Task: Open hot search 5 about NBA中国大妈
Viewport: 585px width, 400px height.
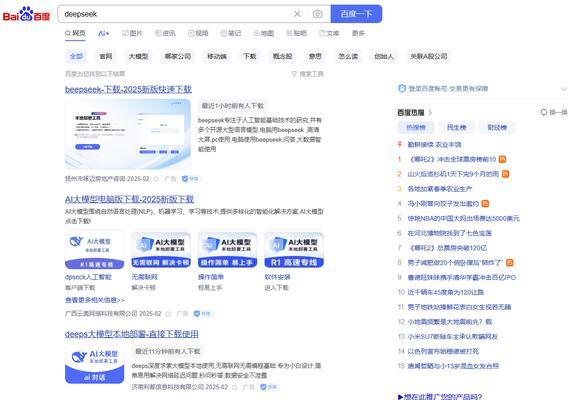Action: [463, 218]
